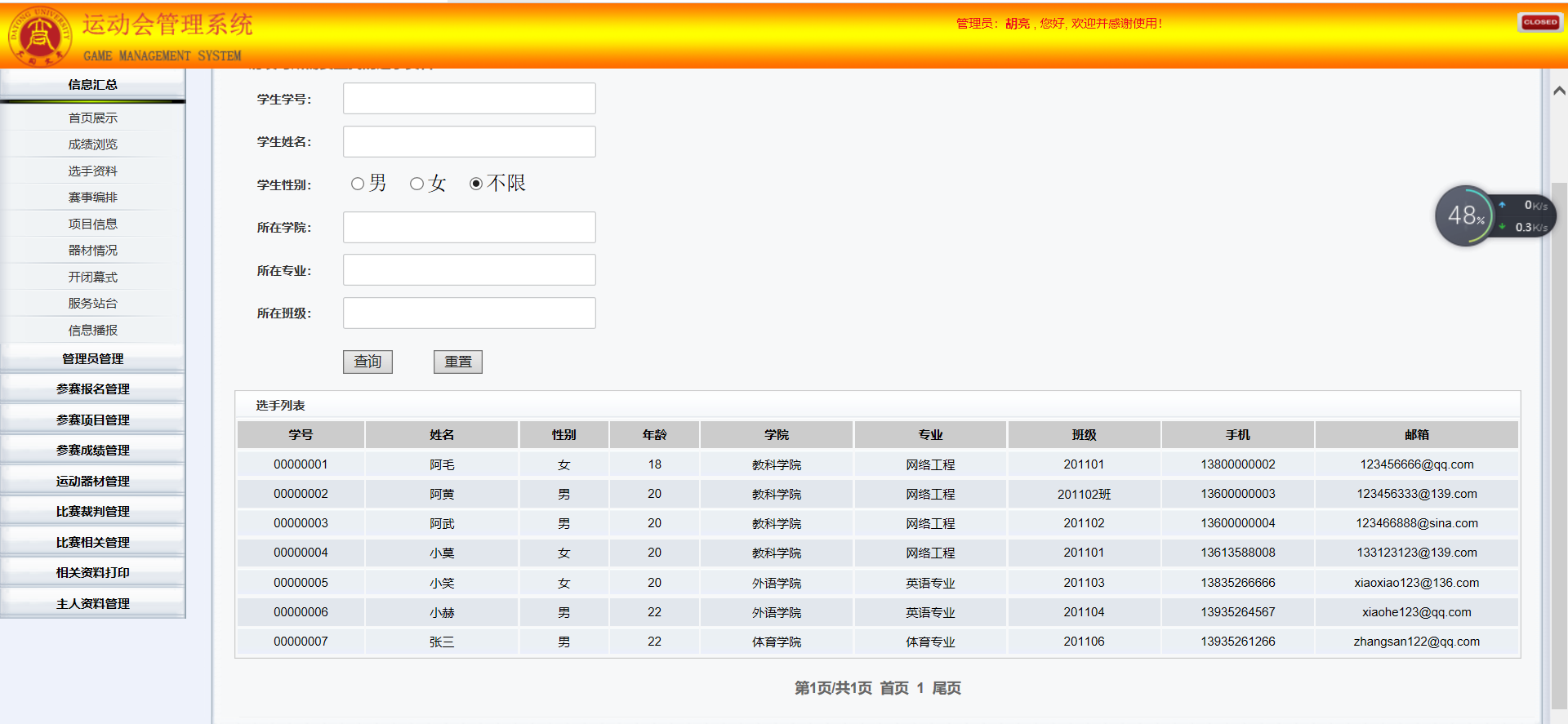Expand the 运动器材管理 menu section

tap(93, 482)
